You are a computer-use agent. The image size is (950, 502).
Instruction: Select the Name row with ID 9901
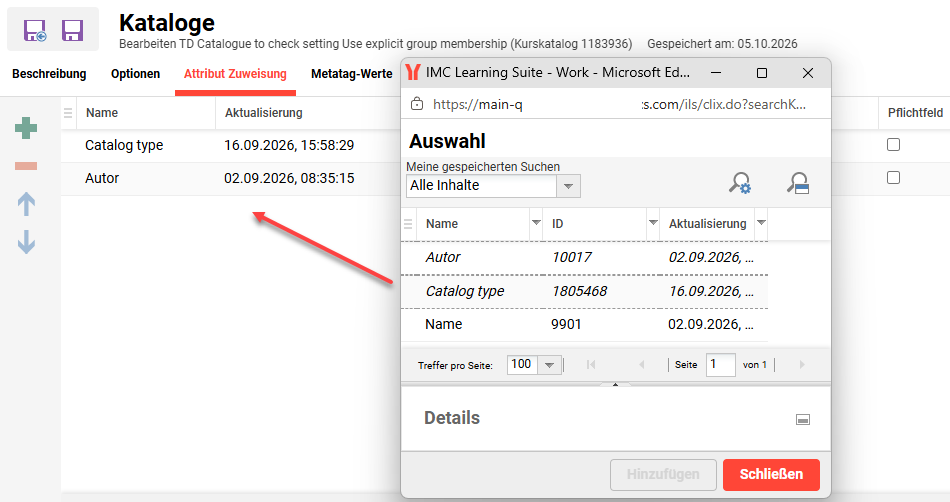pos(585,325)
